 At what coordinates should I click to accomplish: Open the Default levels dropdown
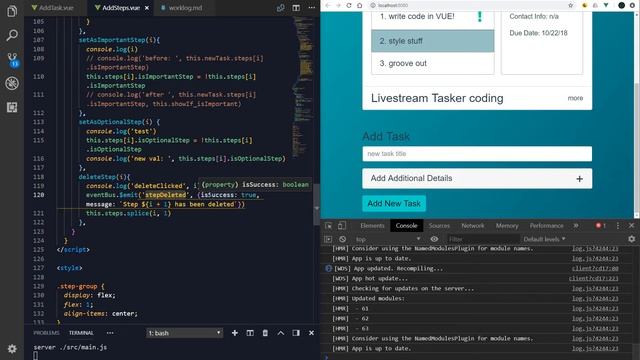click(x=544, y=239)
